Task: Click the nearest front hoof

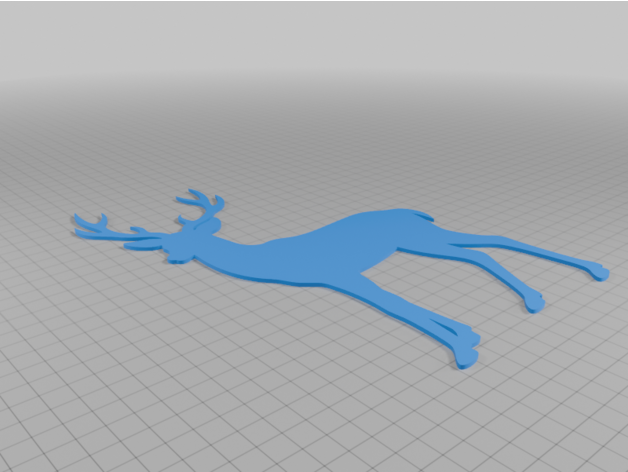Action: 465,355
